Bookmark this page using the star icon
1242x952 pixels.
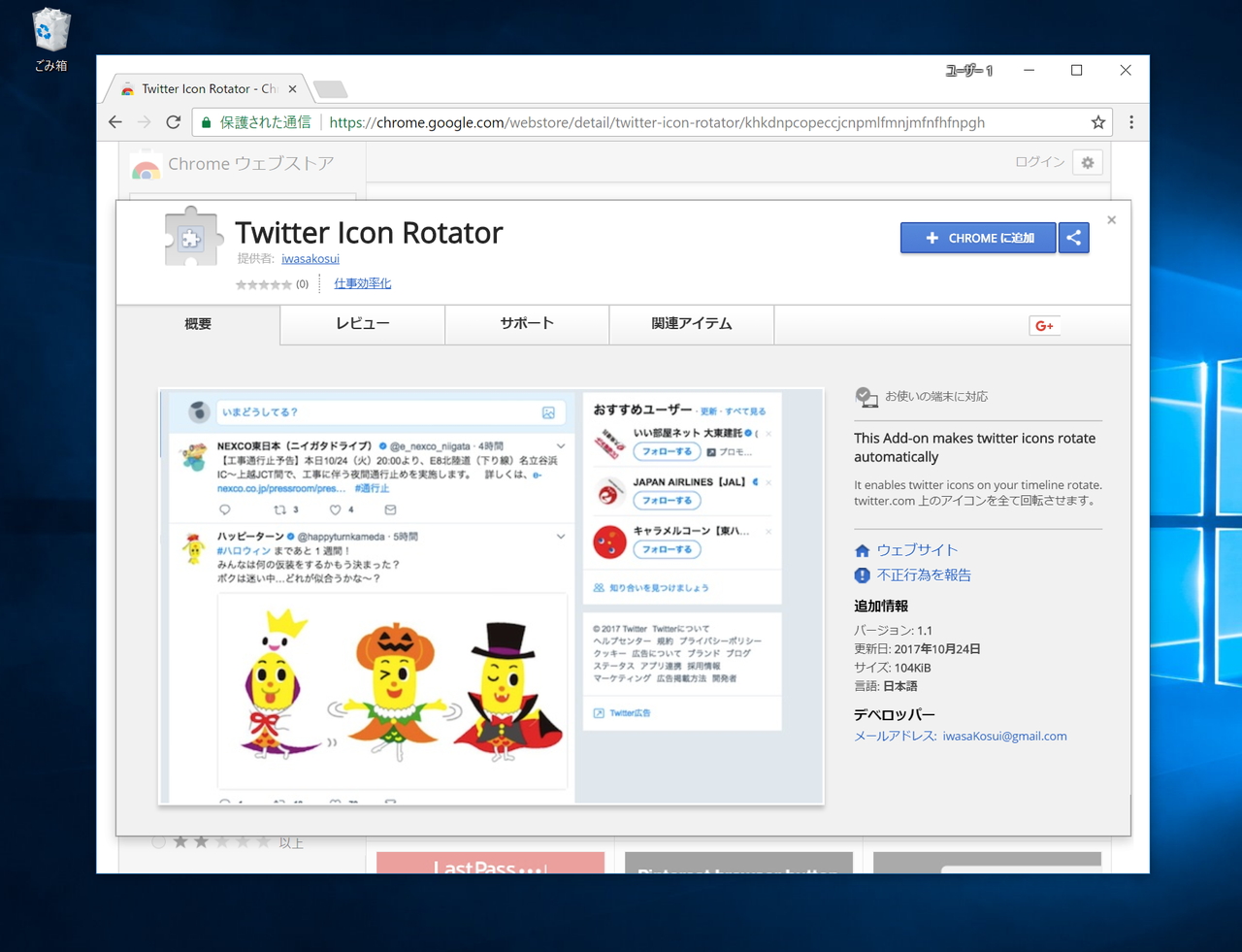click(1097, 122)
